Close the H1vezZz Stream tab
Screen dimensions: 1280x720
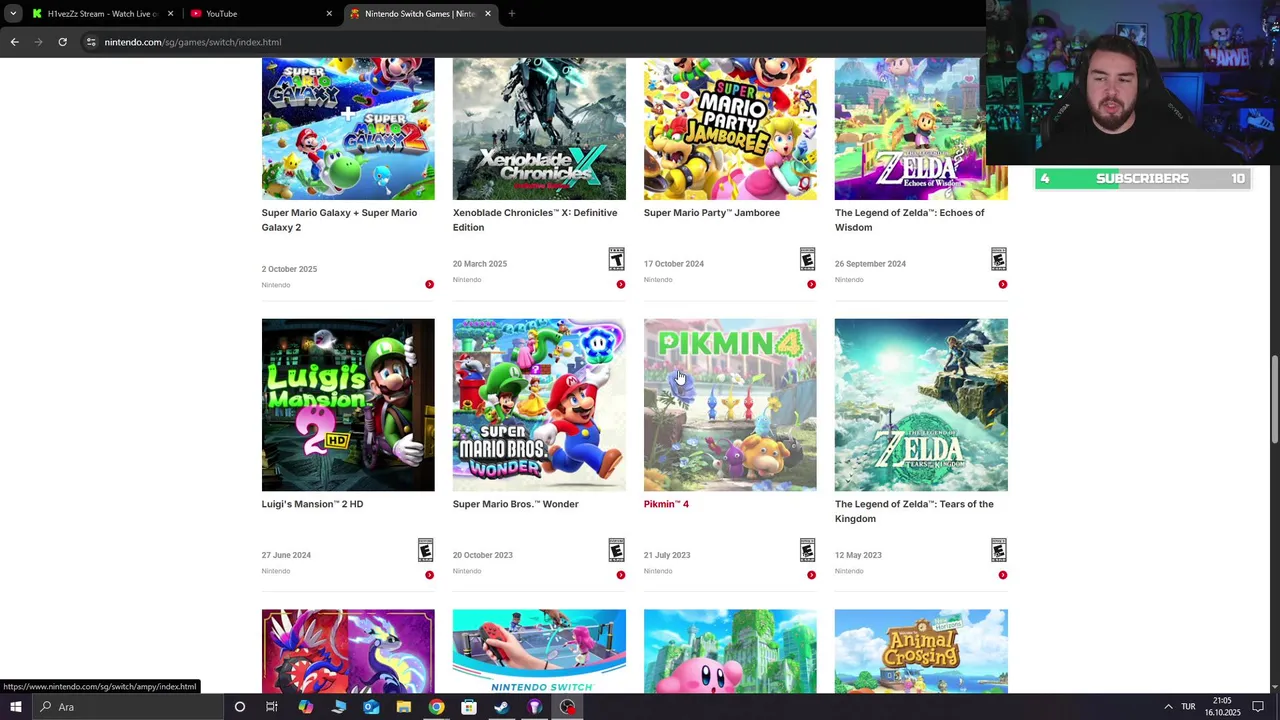click(170, 14)
